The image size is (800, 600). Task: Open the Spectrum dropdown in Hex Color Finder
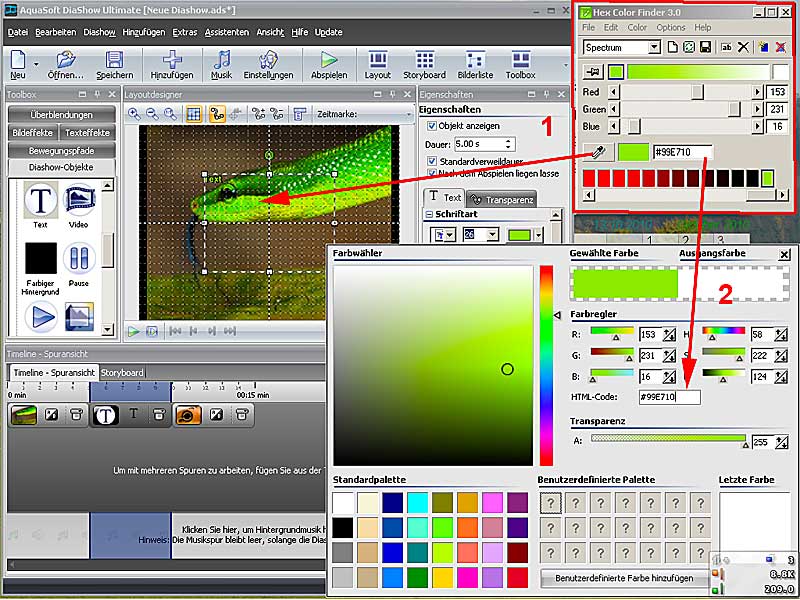[653, 47]
